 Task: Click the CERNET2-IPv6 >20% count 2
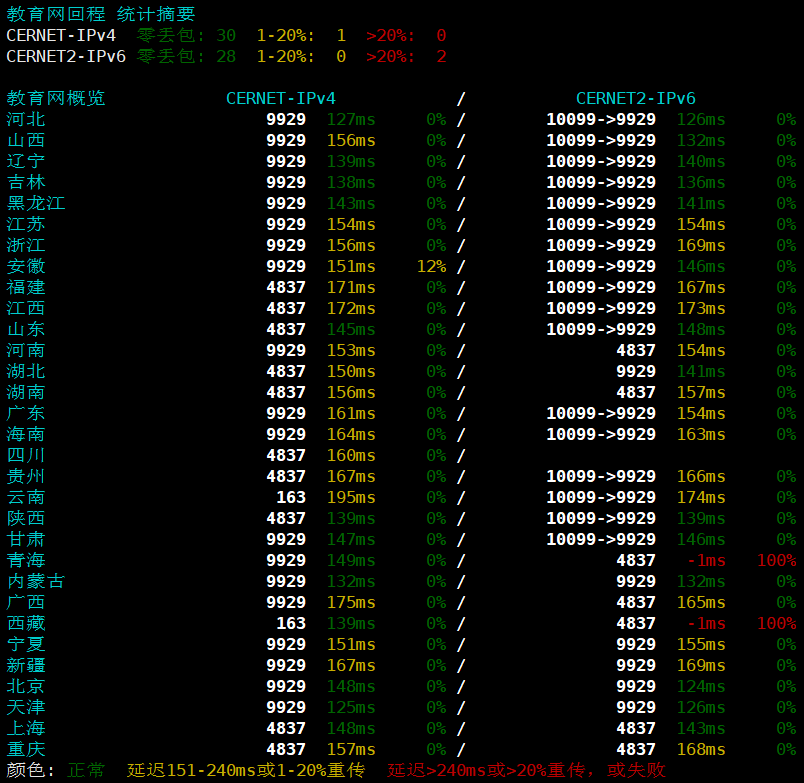pos(441,56)
